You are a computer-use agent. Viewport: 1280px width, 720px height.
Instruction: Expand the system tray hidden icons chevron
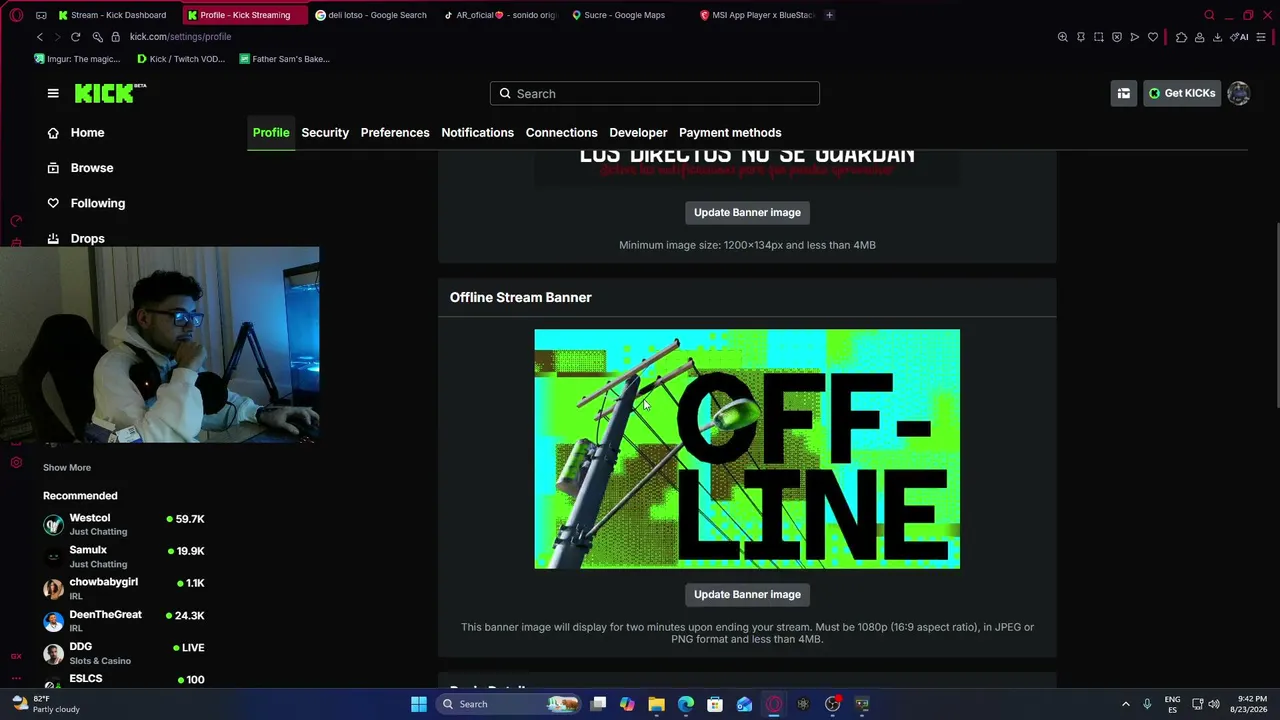1126,704
